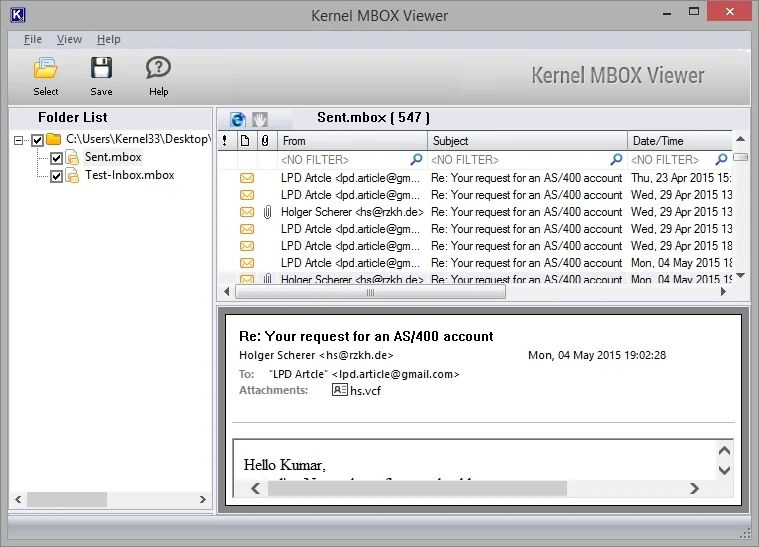759x547 pixels.
Task: Click preview date Mon, 04 May 2015 19:02:28
Action: point(597,355)
